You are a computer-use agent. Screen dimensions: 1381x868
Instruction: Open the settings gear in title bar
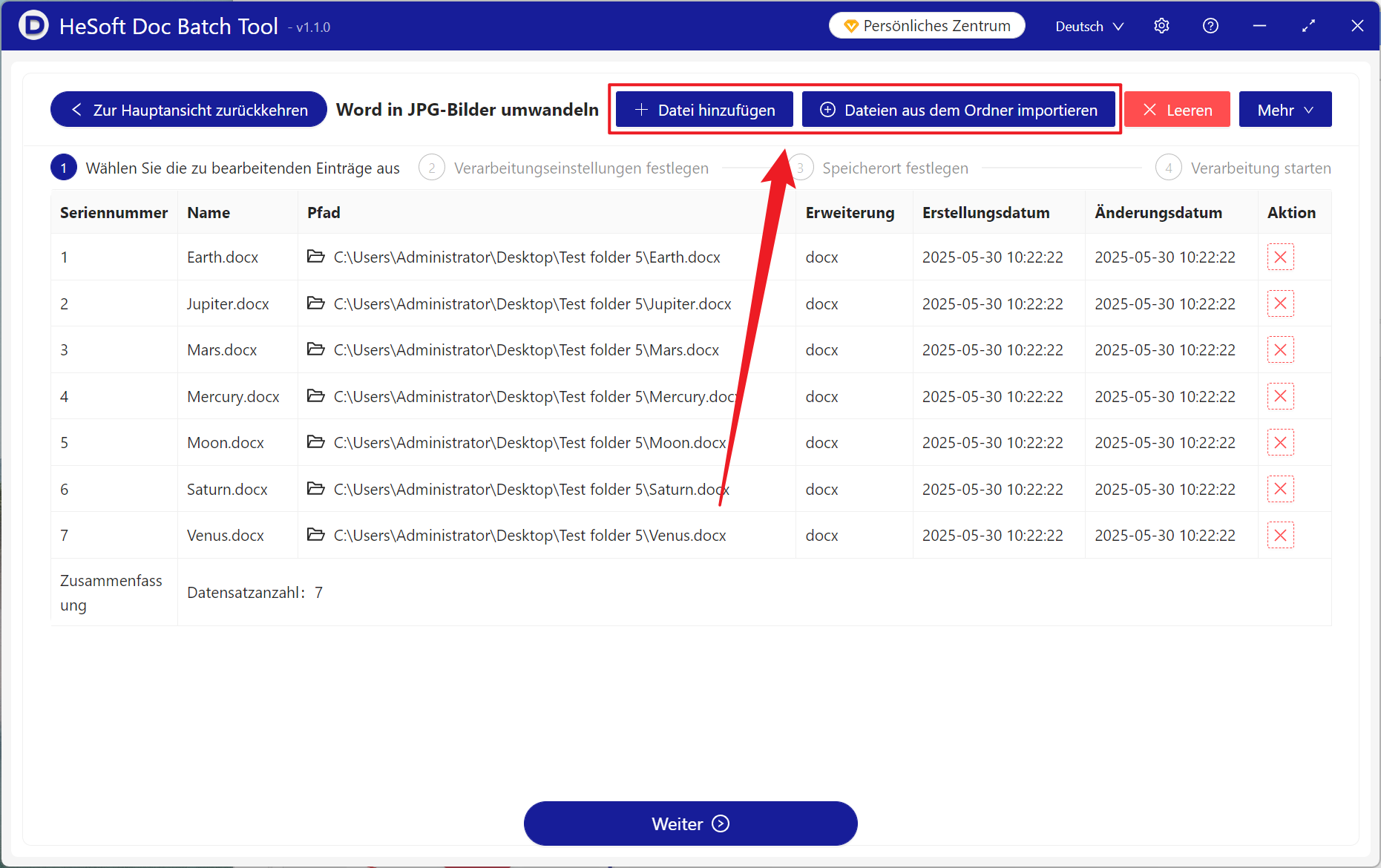1161,26
